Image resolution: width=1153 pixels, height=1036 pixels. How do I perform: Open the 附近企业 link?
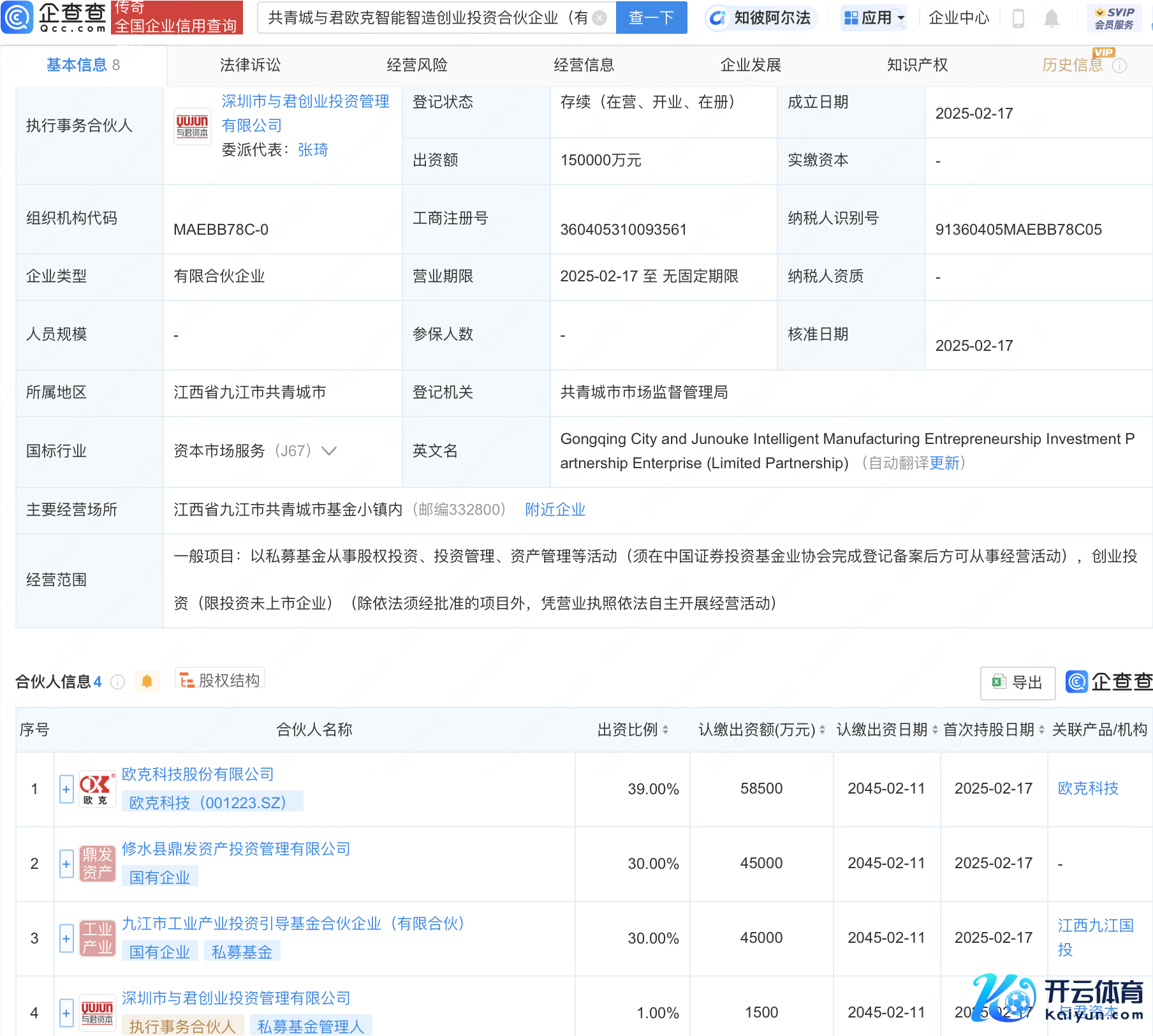tap(555, 510)
